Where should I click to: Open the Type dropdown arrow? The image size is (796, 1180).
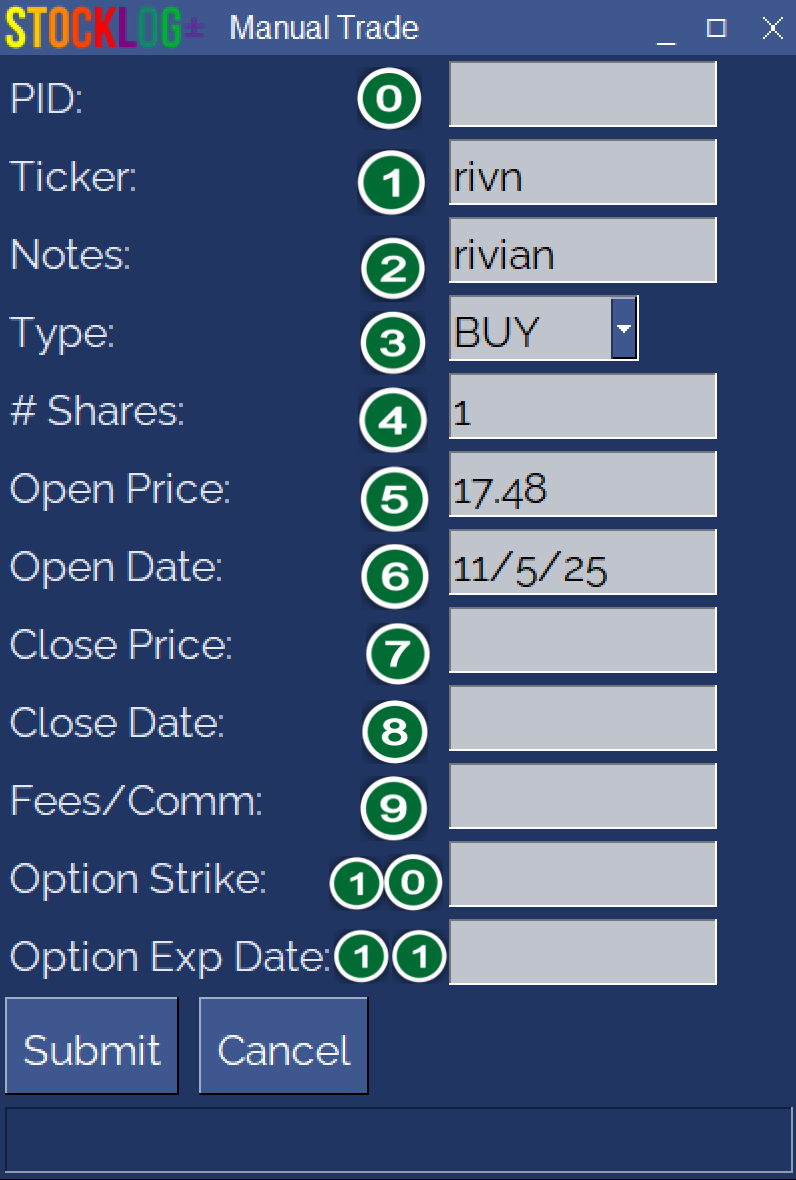pyautogui.click(x=624, y=328)
